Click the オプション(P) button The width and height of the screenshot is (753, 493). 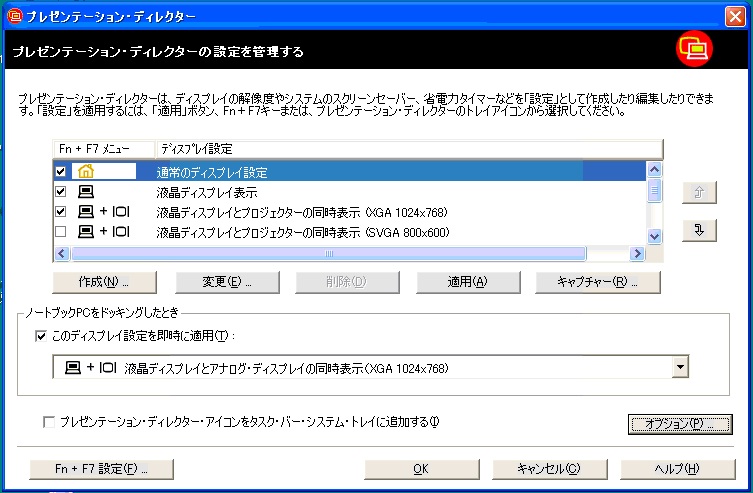(680, 423)
